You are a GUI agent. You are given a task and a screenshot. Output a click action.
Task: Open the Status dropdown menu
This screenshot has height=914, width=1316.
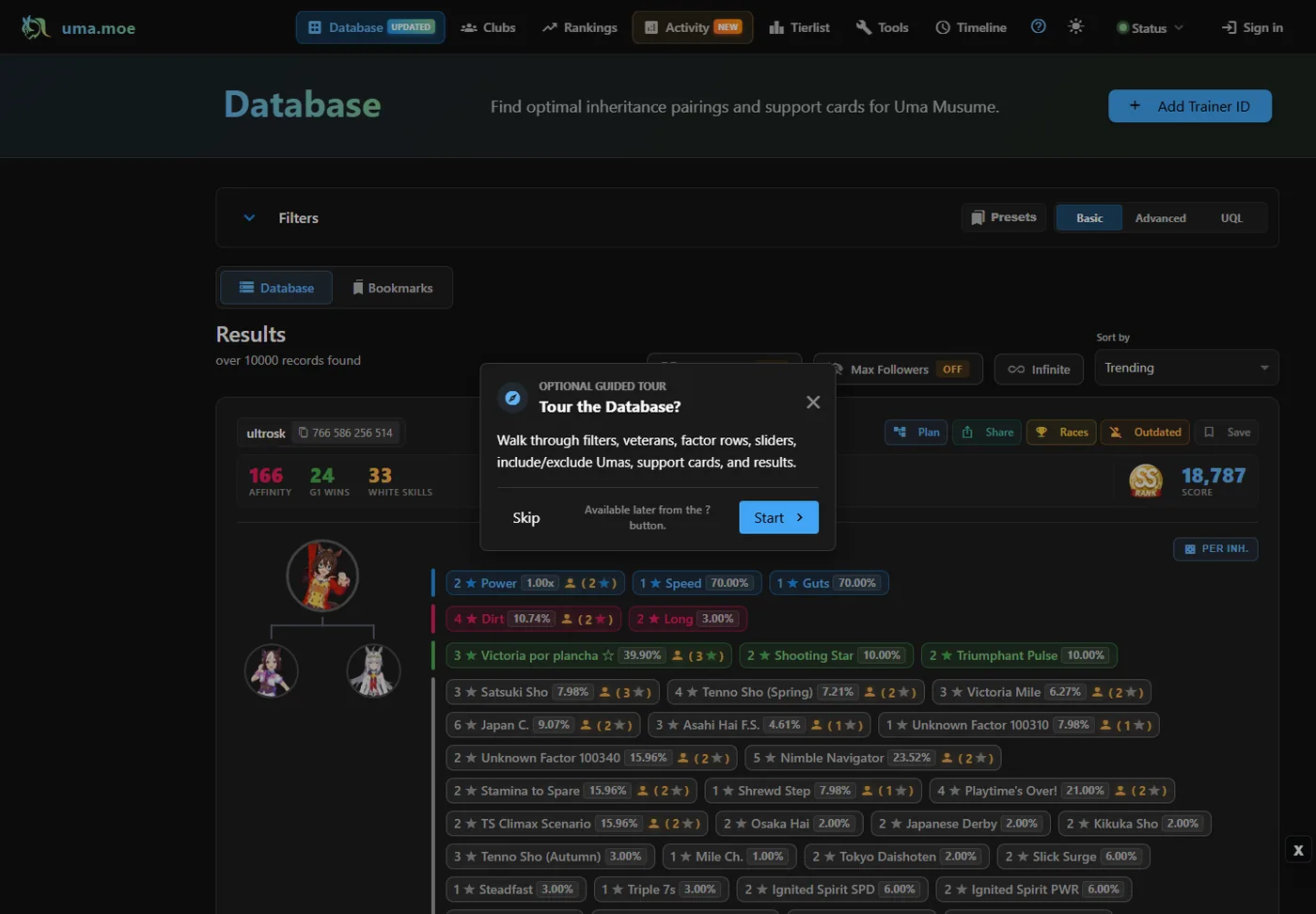(1150, 28)
